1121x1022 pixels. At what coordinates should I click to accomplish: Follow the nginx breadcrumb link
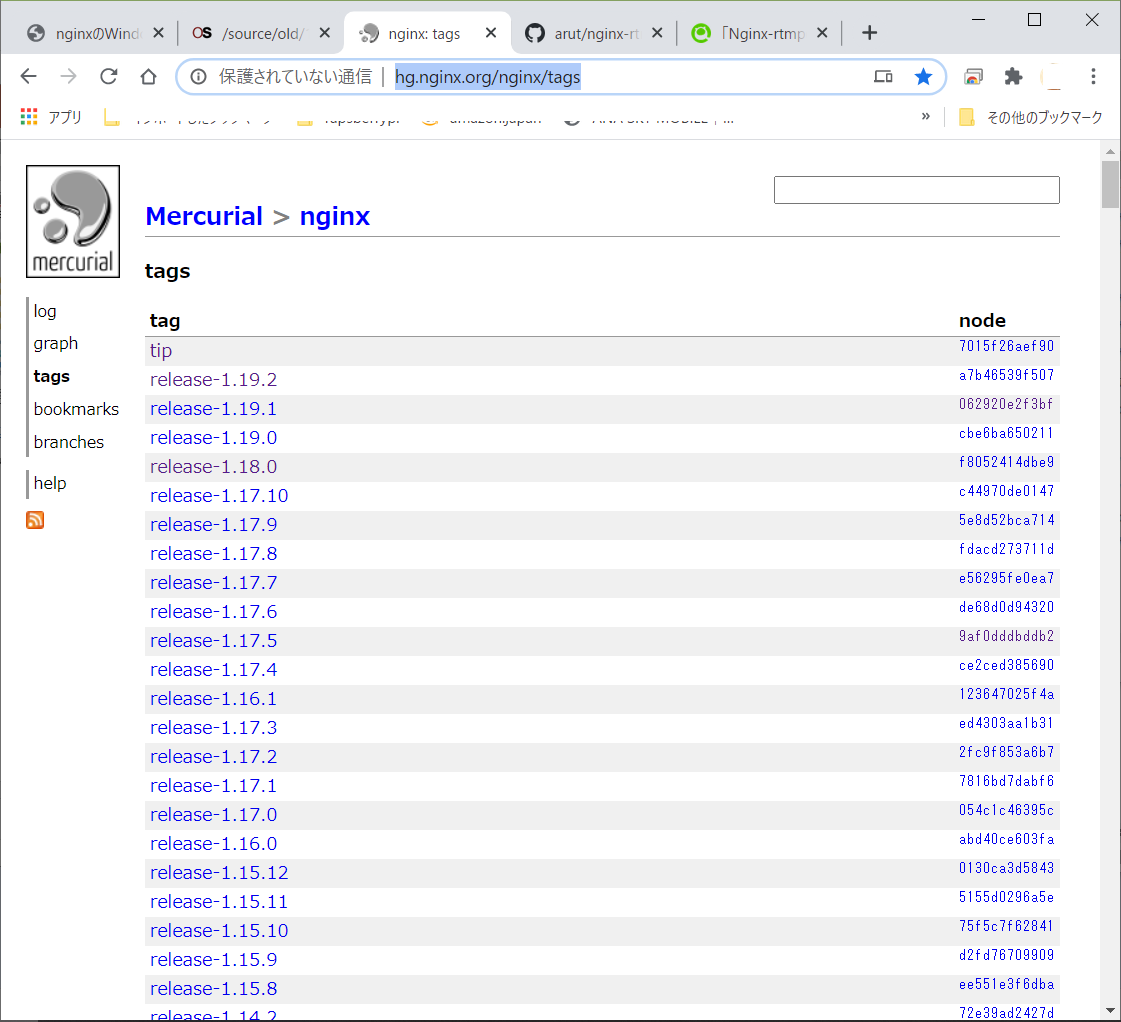click(x=335, y=217)
